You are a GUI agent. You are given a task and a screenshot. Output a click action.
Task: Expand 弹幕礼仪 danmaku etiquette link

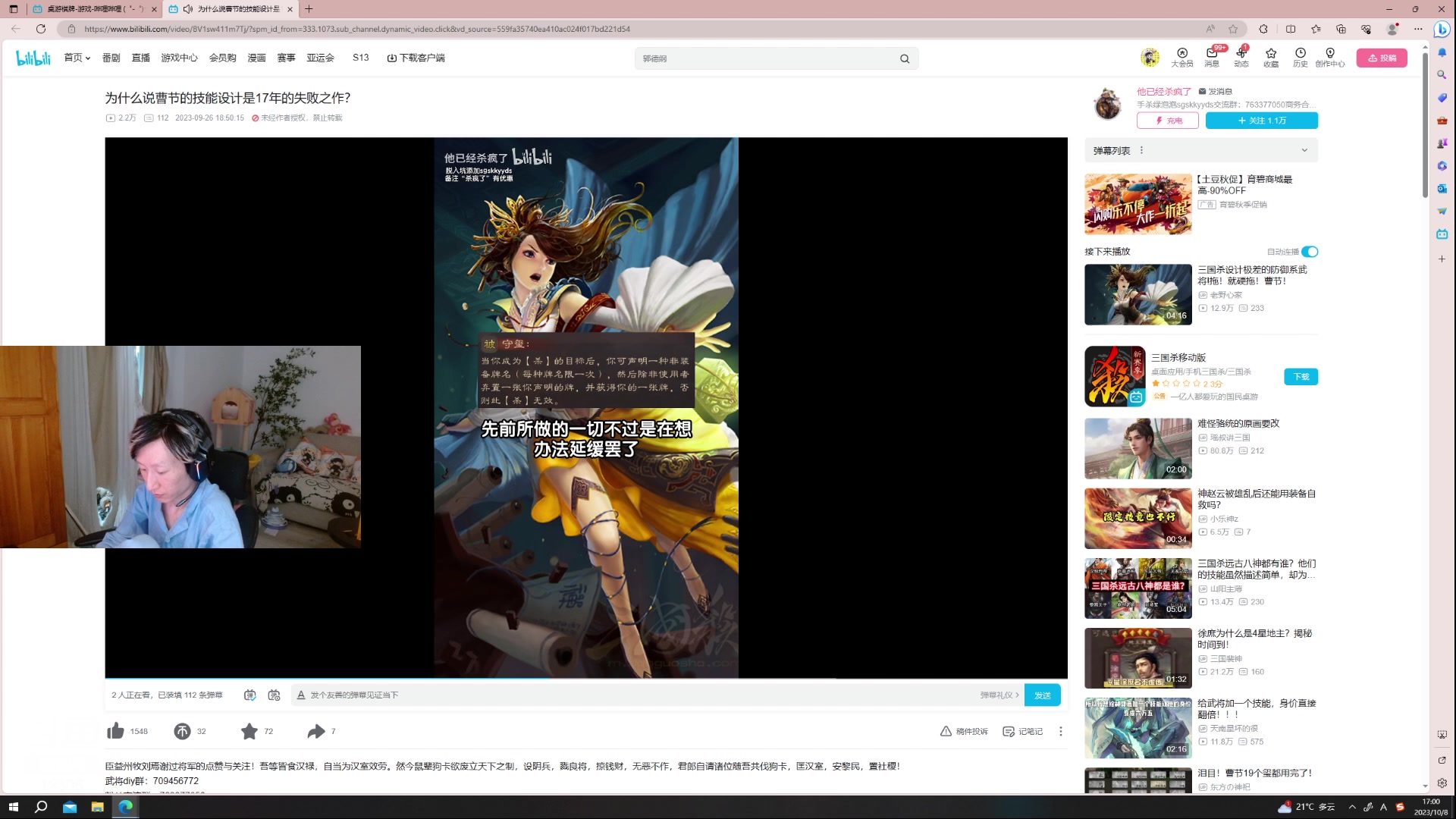point(999,695)
